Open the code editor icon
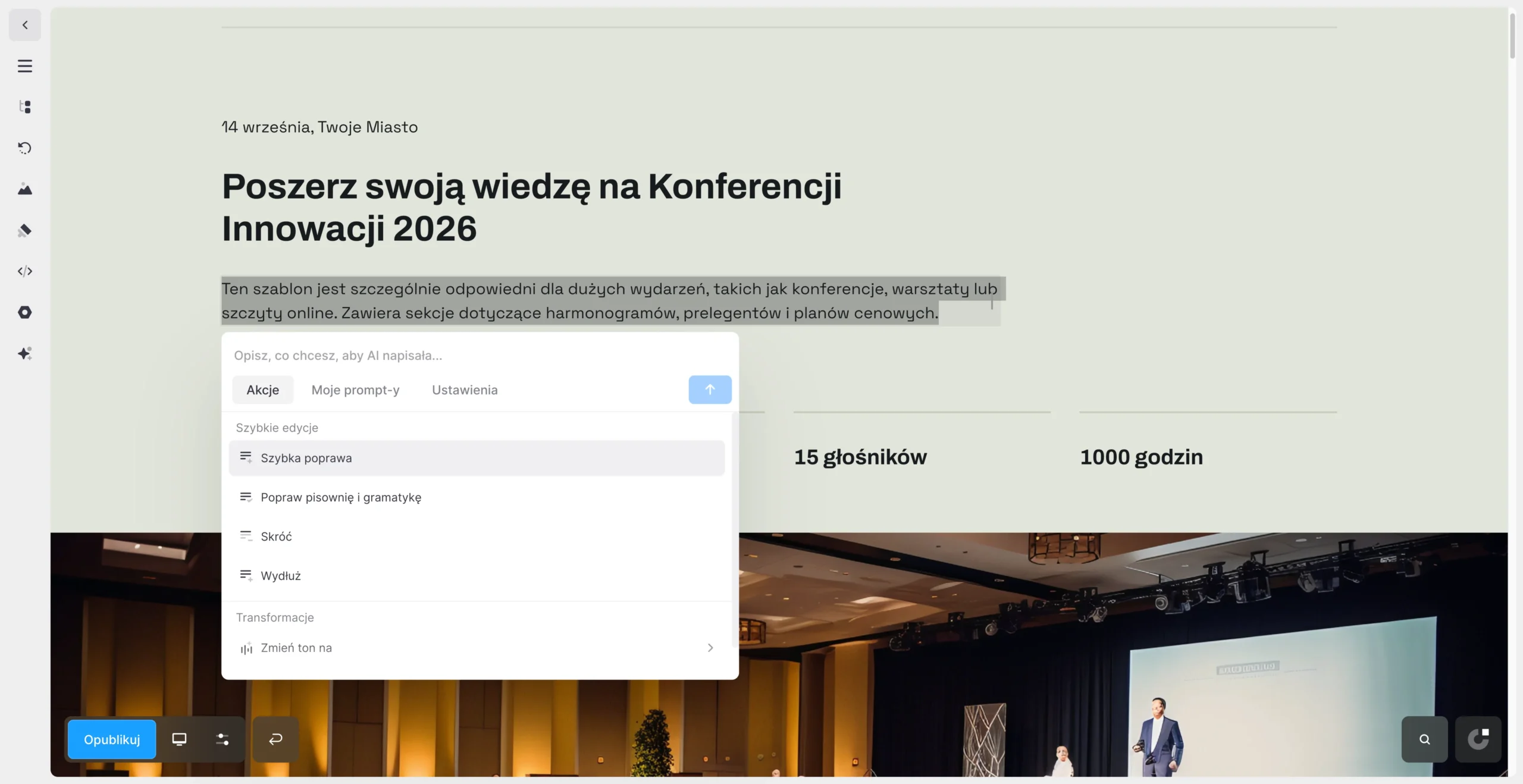Viewport: 1523px width, 784px height. pyautogui.click(x=25, y=271)
